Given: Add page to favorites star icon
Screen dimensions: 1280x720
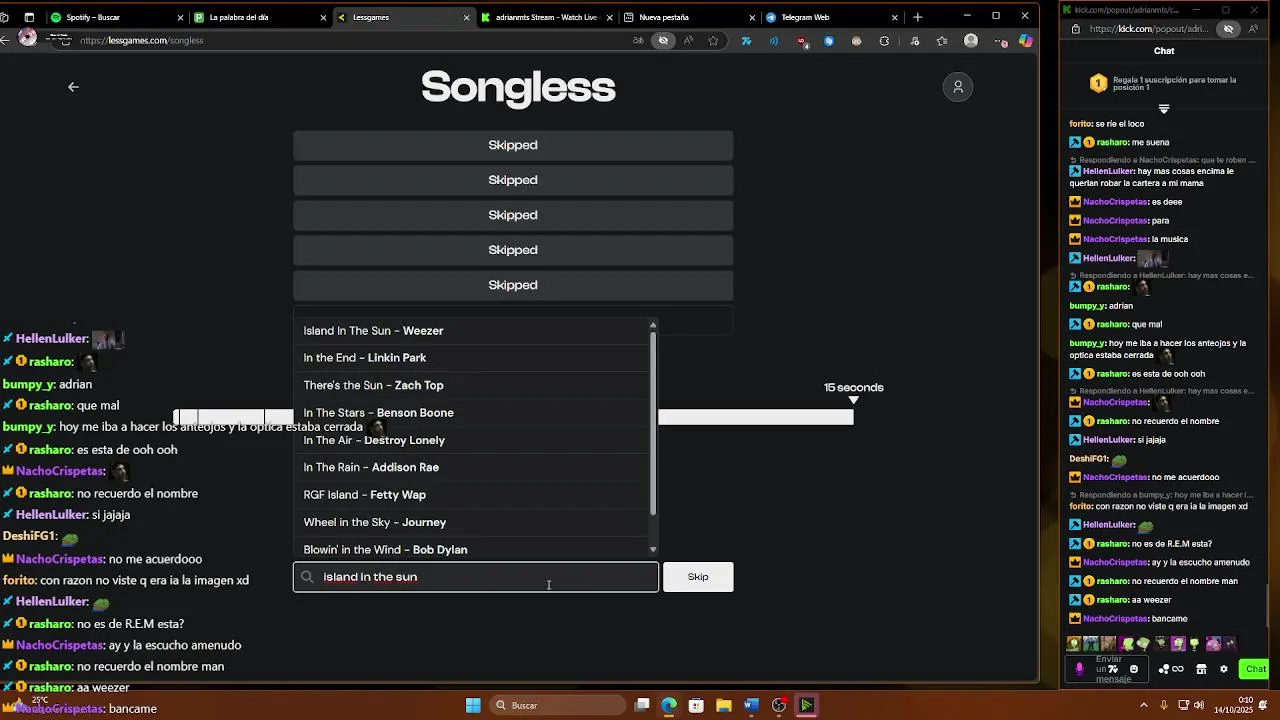Looking at the screenshot, I should pos(713,41).
